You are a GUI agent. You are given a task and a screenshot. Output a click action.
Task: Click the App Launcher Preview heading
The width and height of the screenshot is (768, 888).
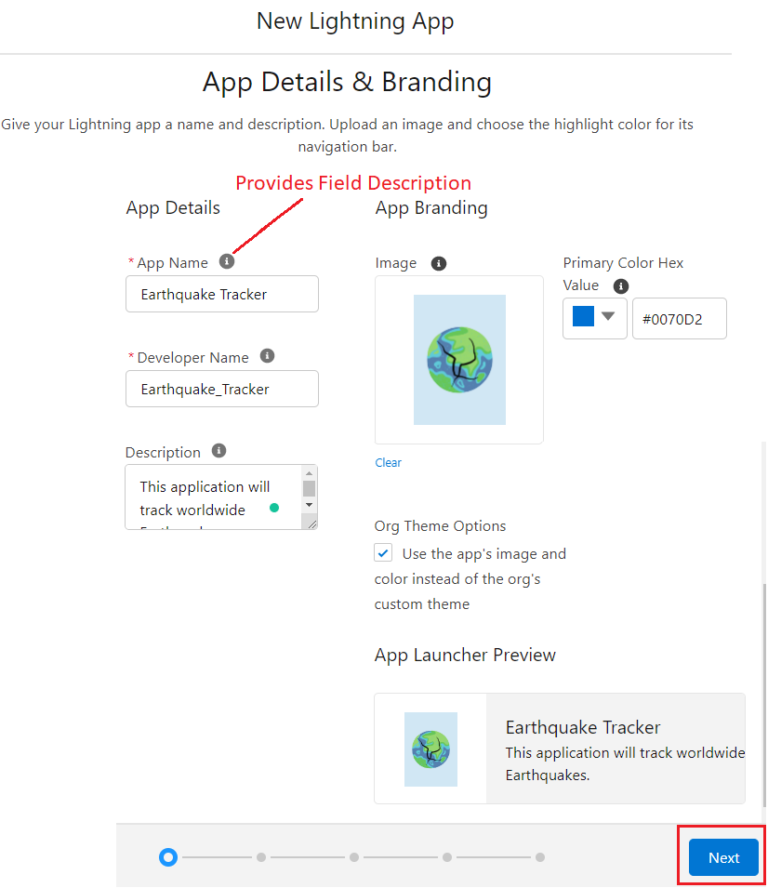[x=465, y=655]
